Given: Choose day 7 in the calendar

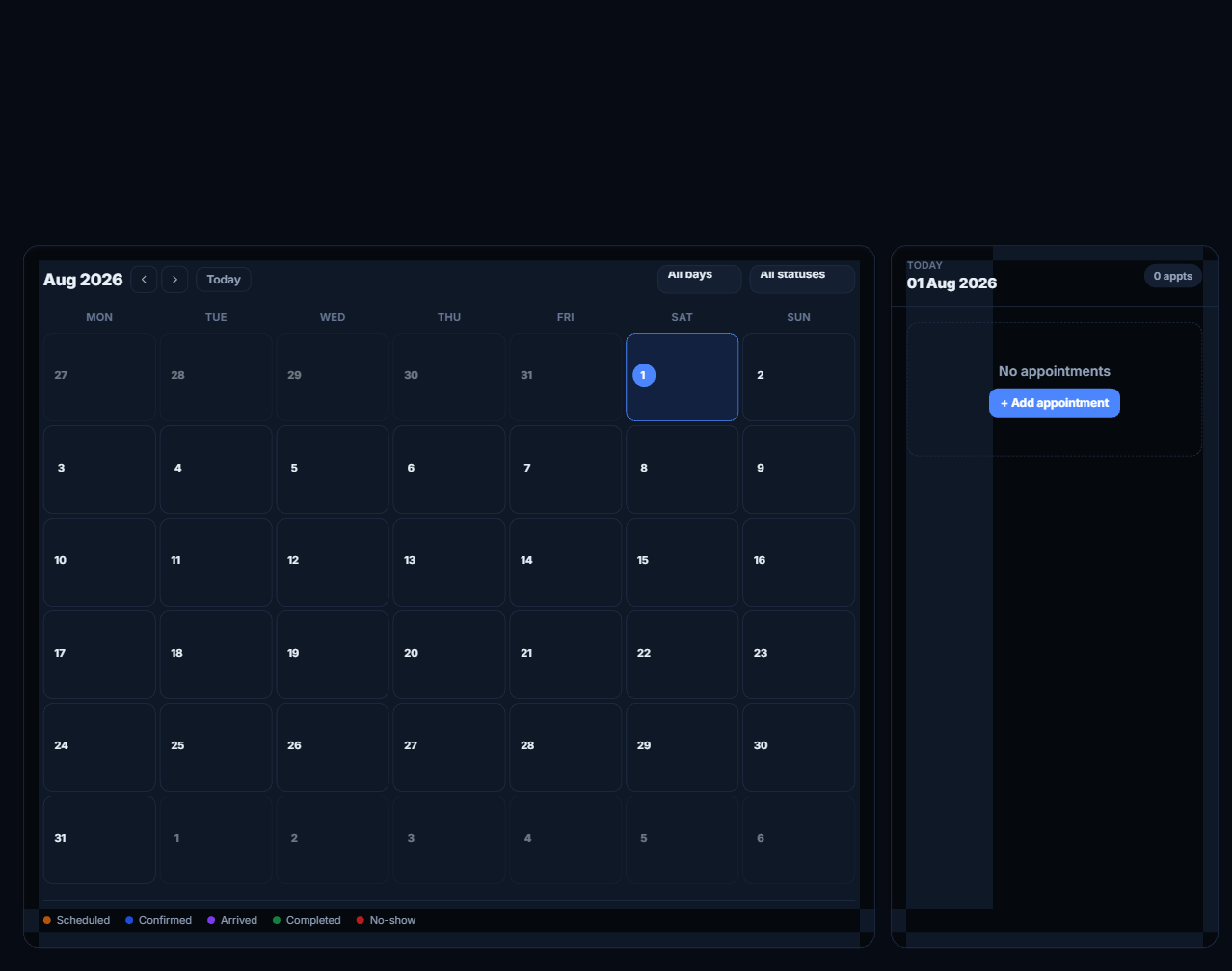Looking at the screenshot, I should pos(566,470).
